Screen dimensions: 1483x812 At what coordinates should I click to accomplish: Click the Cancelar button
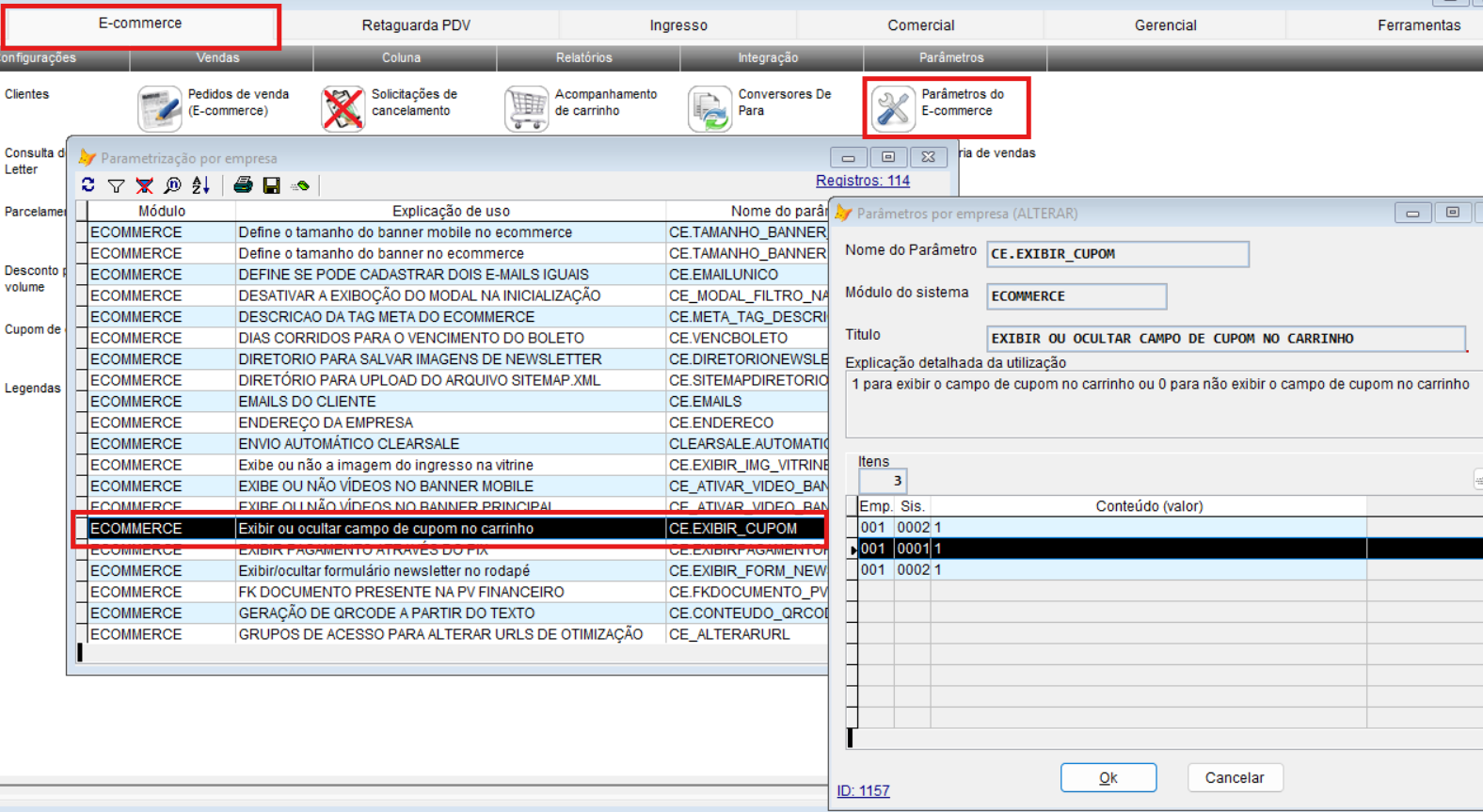click(1234, 778)
